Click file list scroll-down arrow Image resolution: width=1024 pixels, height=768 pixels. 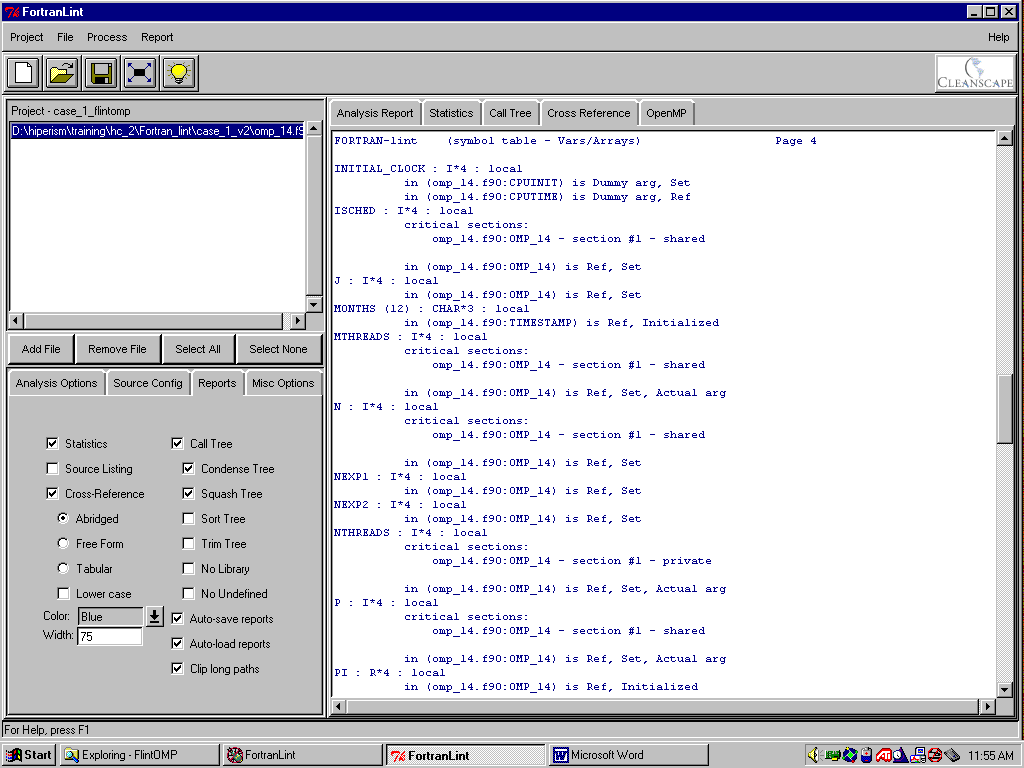(314, 304)
